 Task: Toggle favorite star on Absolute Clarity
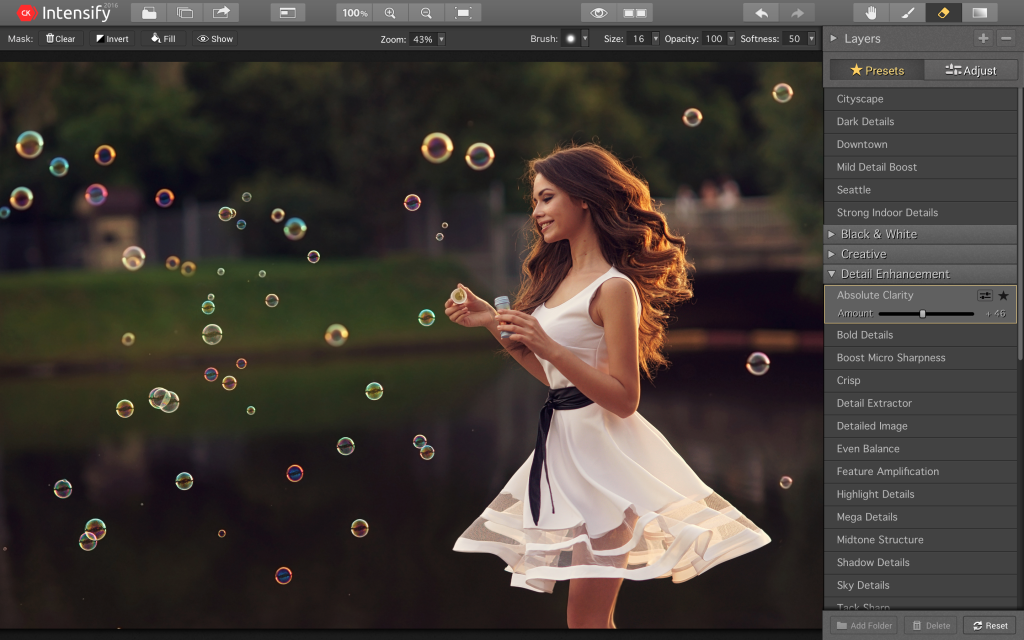click(x=1003, y=296)
